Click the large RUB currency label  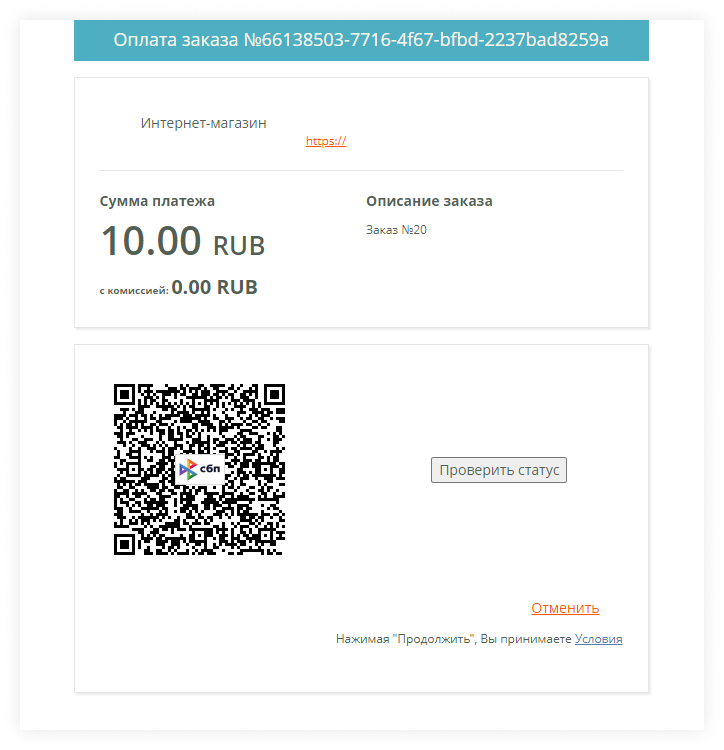click(239, 246)
